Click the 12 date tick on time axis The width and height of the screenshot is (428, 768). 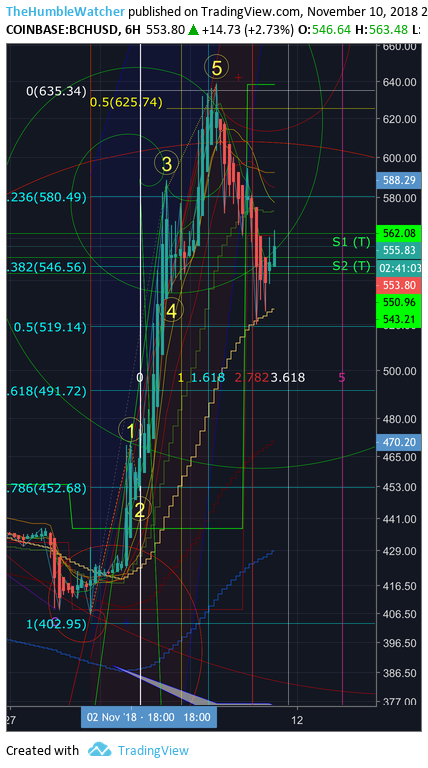pos(297,720)
